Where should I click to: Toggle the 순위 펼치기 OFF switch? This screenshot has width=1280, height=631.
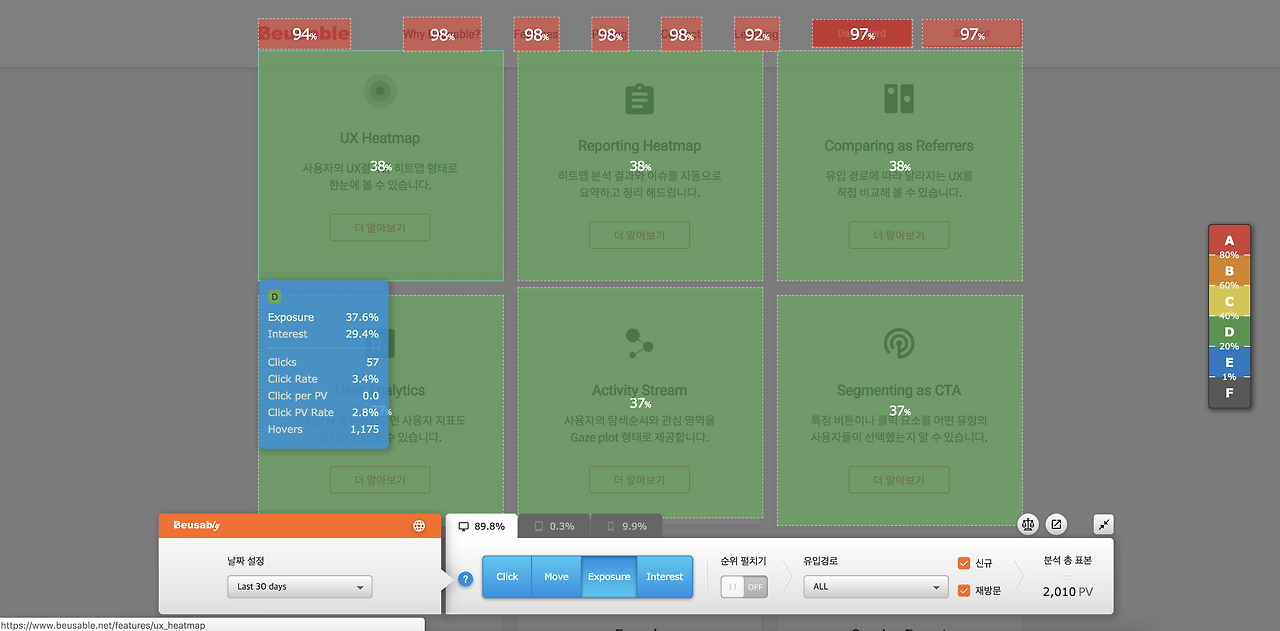tap(744, 587)
